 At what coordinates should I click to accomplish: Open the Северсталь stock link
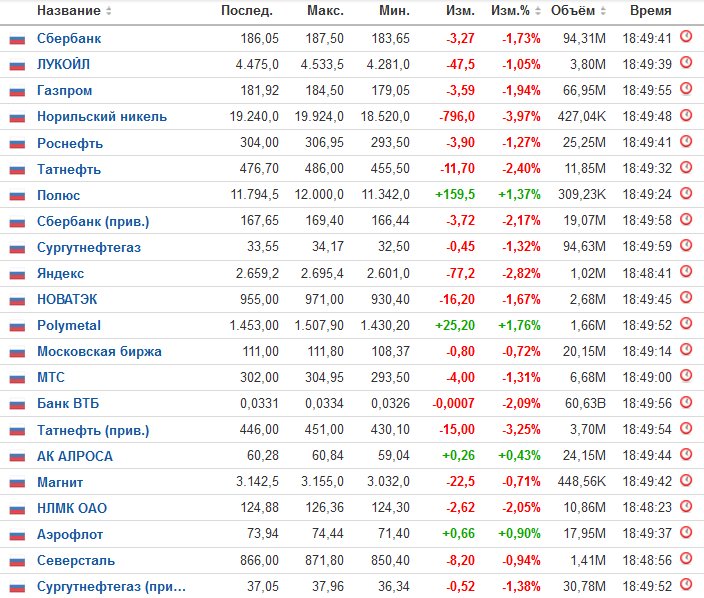76,560
